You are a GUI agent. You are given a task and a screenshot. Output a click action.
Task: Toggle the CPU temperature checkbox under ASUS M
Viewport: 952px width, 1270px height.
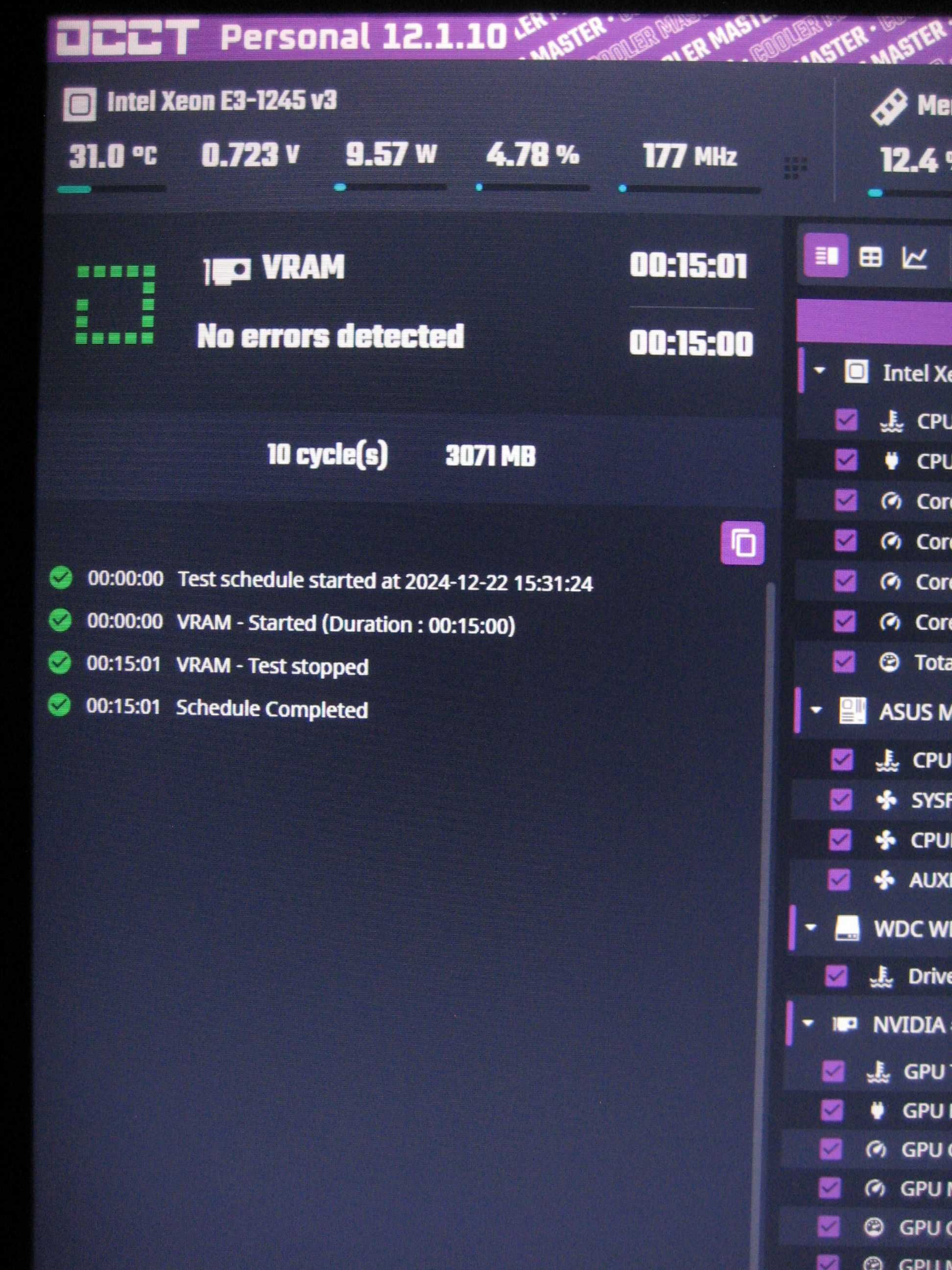(x=842, y=759)
